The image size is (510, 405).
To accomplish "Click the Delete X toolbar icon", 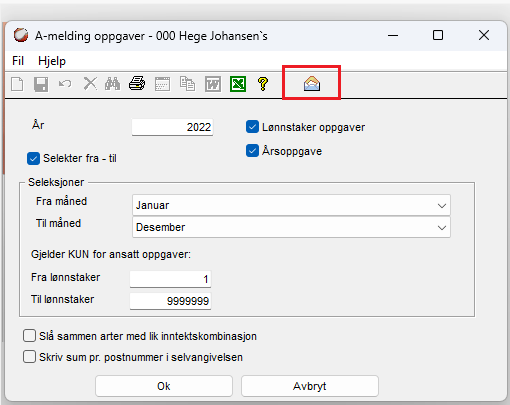I will click(x=90, y=84).
